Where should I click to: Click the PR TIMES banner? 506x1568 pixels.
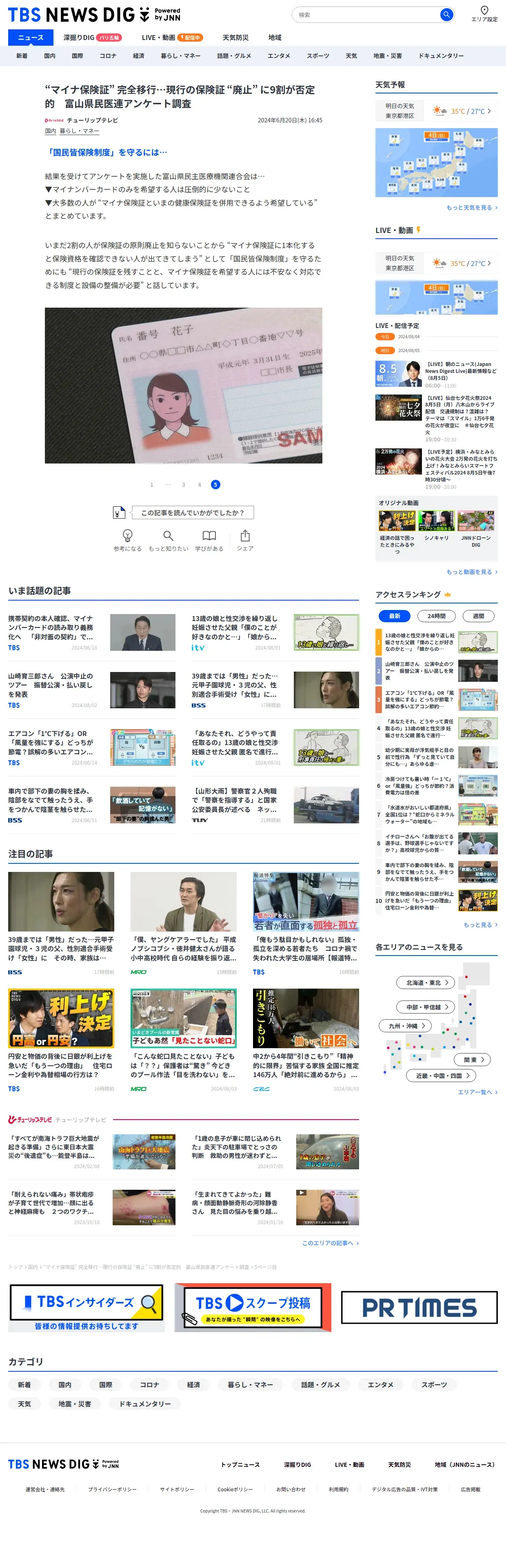[419, 1307]
